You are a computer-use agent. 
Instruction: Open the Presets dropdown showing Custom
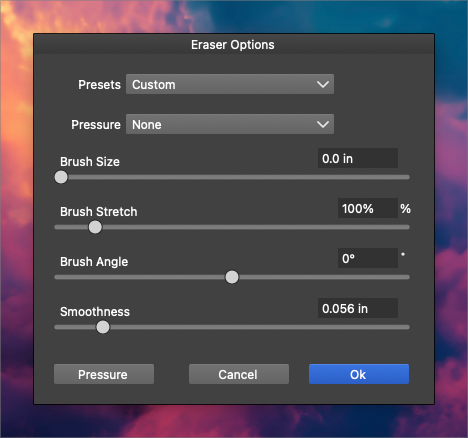[x=230, y=84]
